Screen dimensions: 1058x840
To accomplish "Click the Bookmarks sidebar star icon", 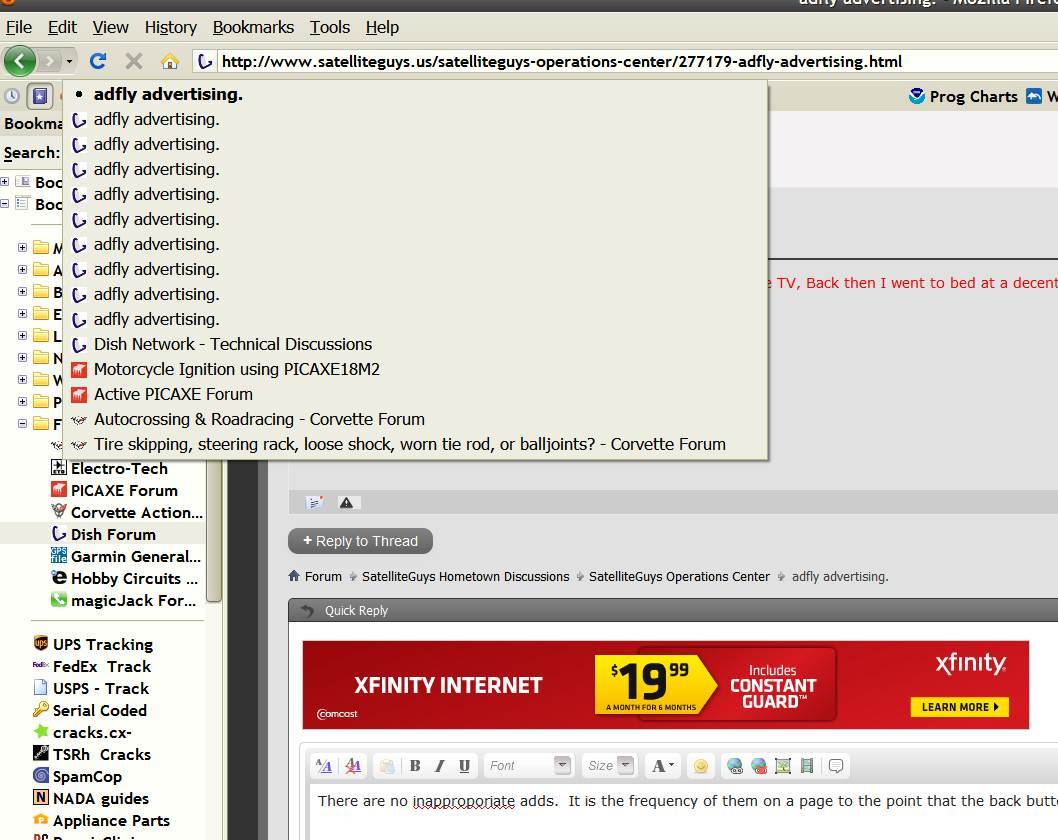I will tap(40, 96).
